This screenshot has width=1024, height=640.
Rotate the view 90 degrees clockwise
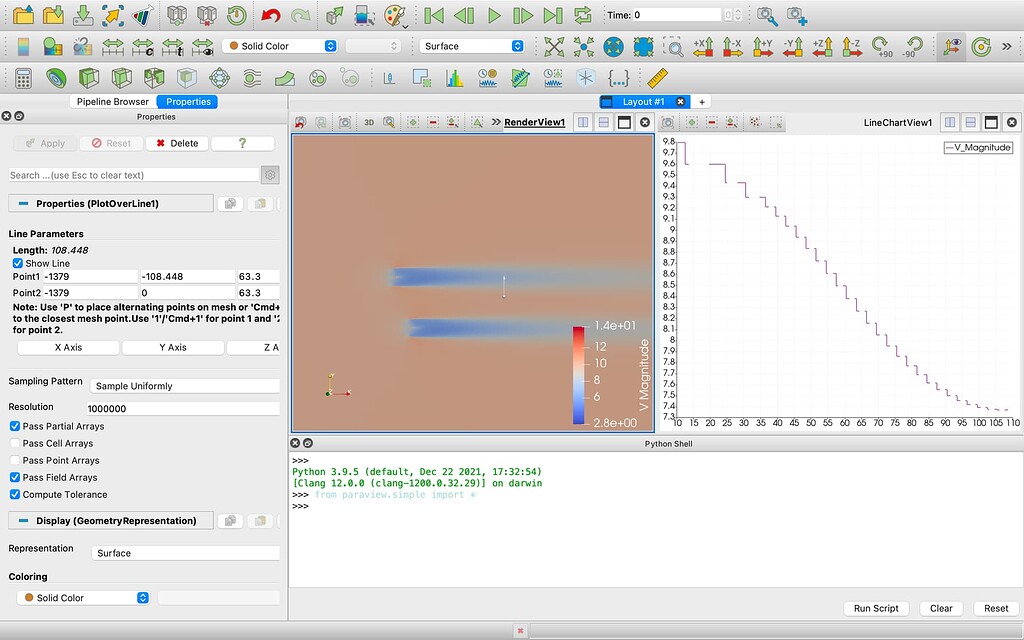pos(882,46)
